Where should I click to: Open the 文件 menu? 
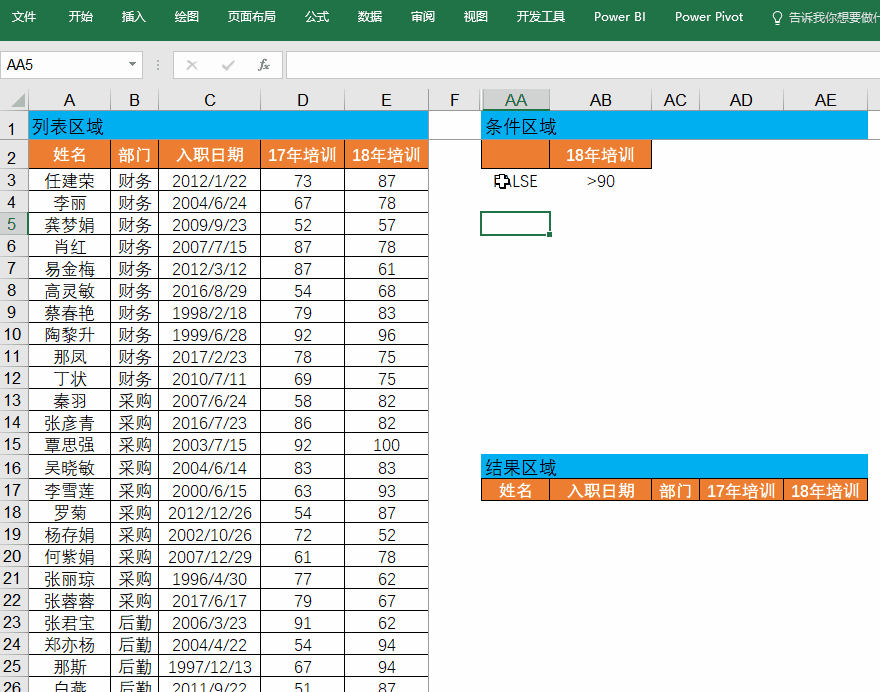[x=24, y=17]
